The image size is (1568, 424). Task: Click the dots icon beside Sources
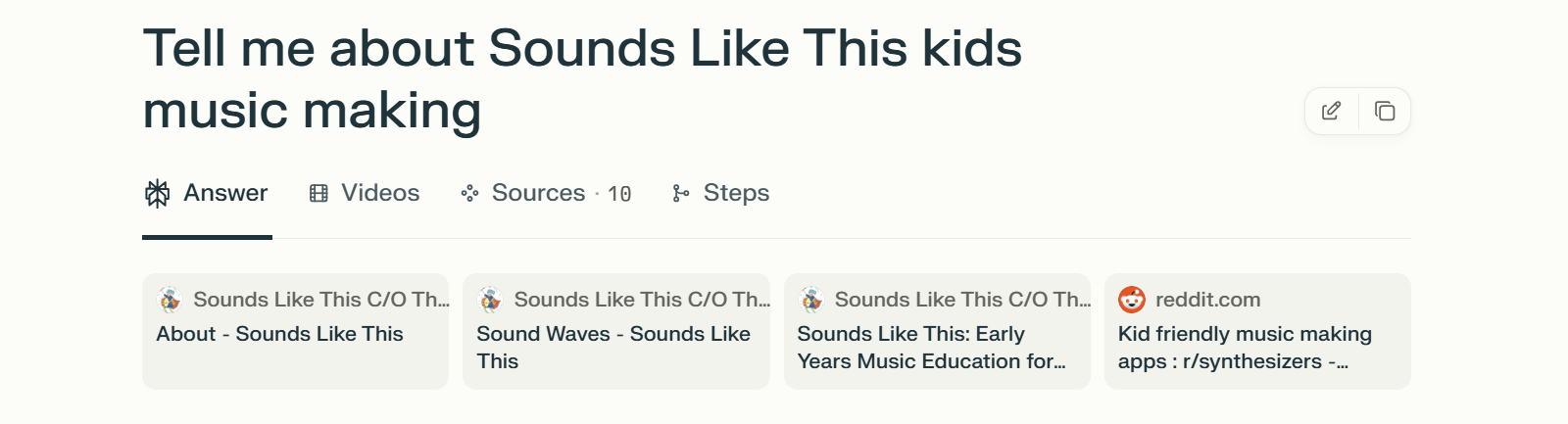[469, 194]
